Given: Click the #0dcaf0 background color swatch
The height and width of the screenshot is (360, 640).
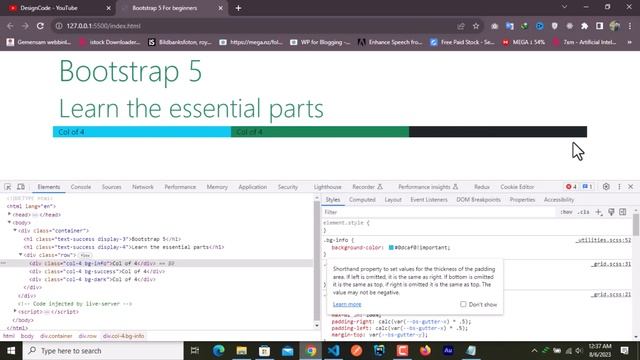Looking at the screenshot, I should [391, 247].
